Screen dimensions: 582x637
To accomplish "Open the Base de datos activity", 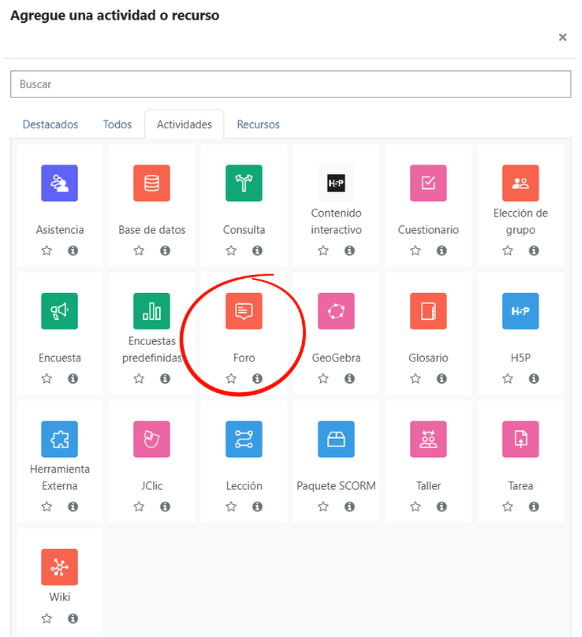I will (151, 183).
